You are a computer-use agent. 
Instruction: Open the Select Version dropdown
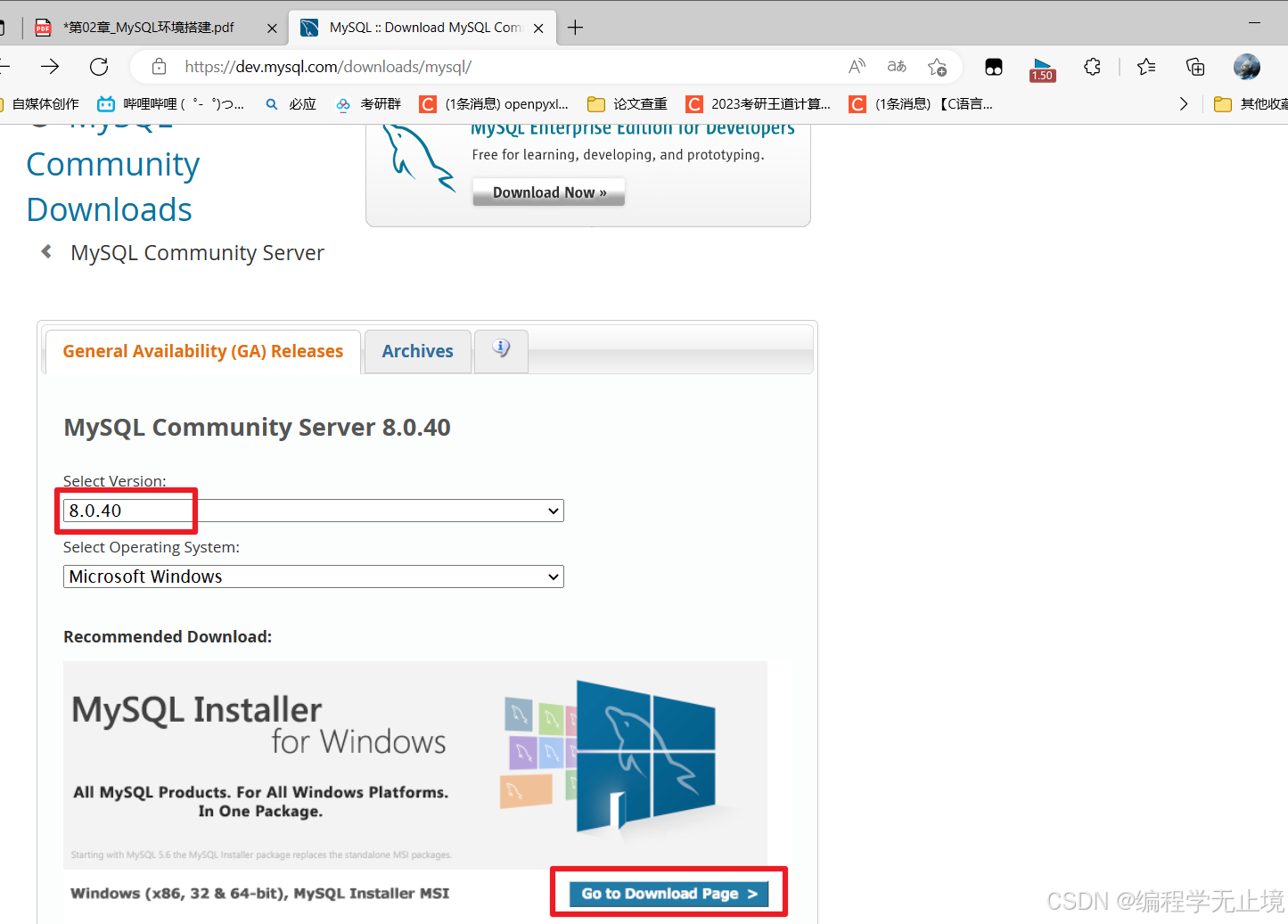coord(313,511)
